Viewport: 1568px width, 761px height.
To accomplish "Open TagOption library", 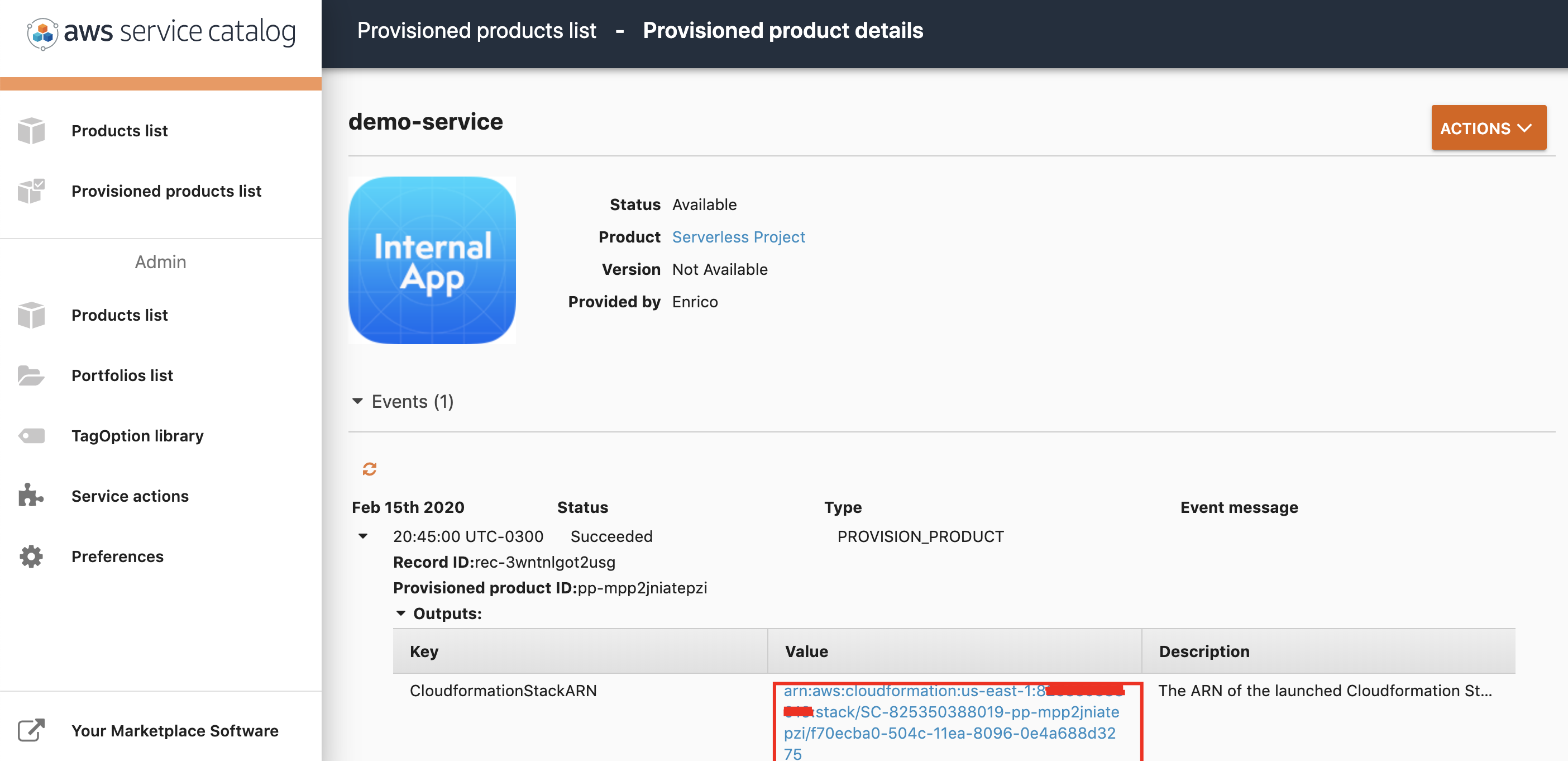I will (137, 436).
